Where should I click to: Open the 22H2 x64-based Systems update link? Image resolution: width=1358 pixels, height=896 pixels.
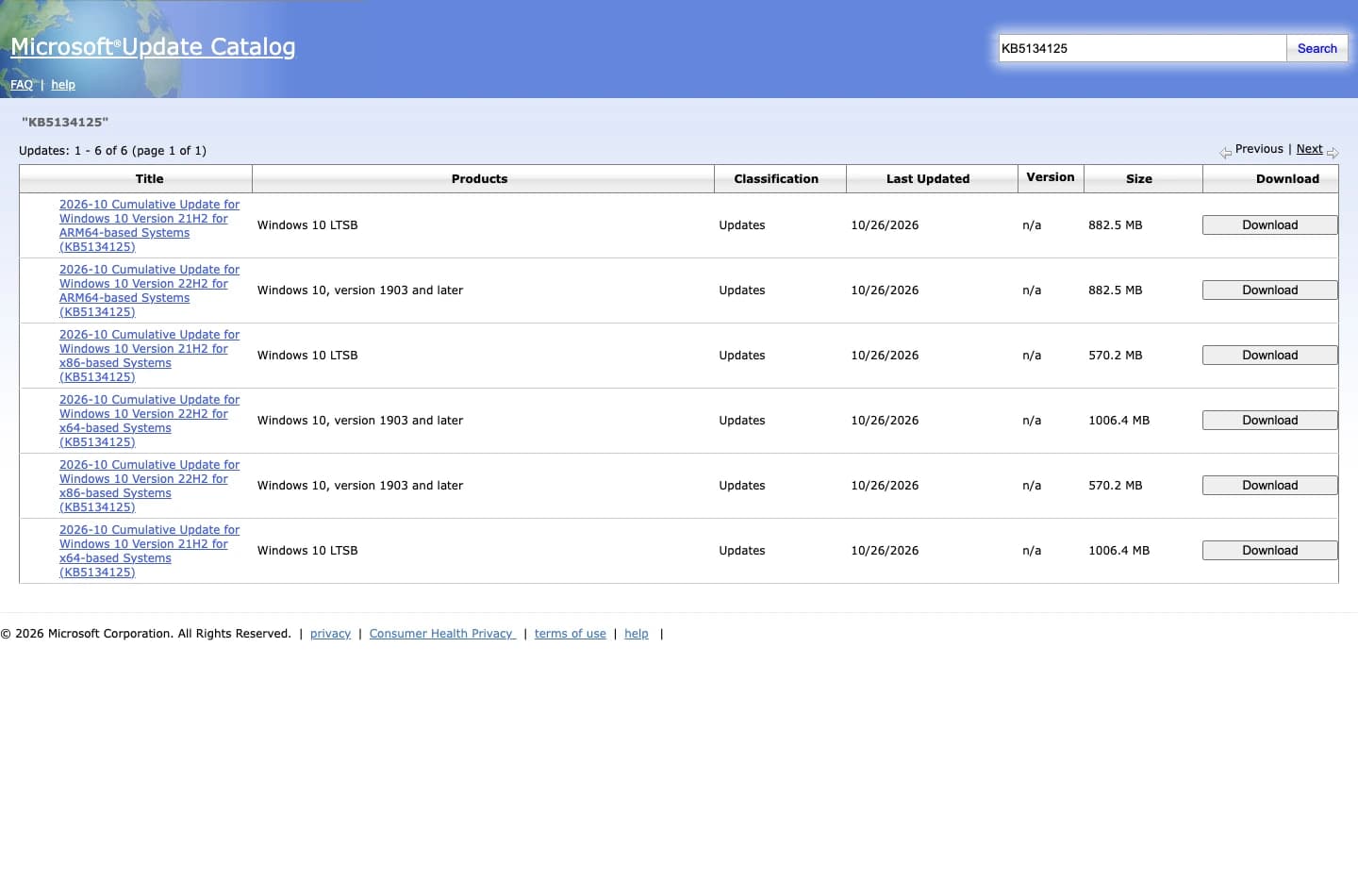149,421
